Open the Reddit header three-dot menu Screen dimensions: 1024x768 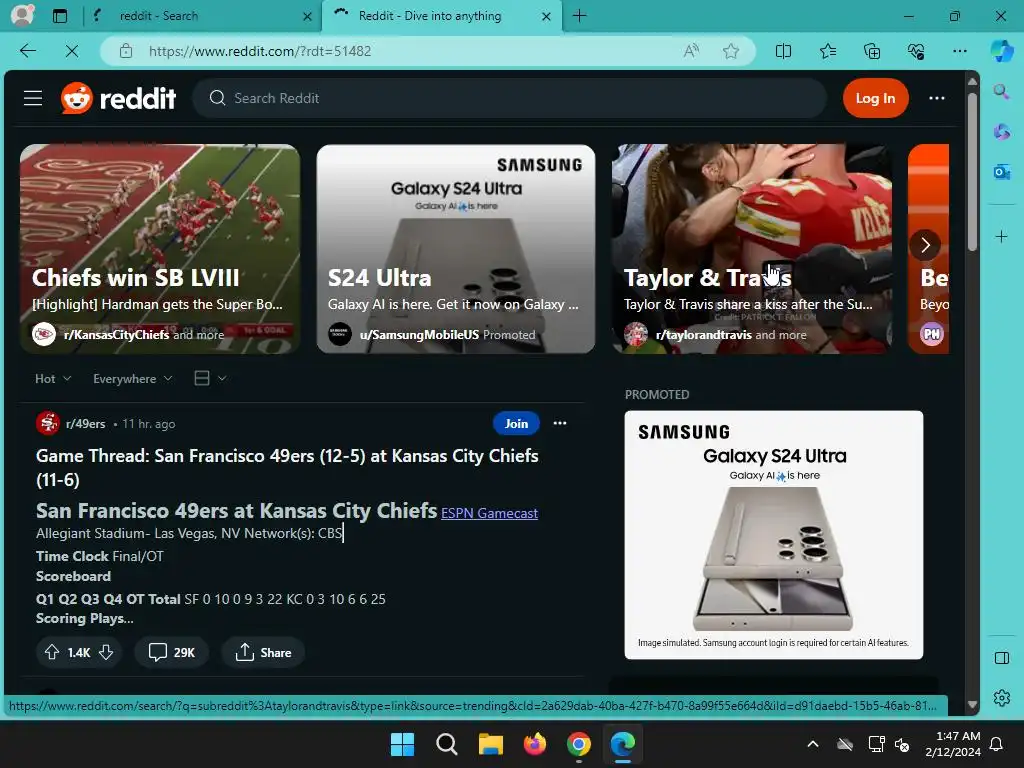tap(936, 98)
